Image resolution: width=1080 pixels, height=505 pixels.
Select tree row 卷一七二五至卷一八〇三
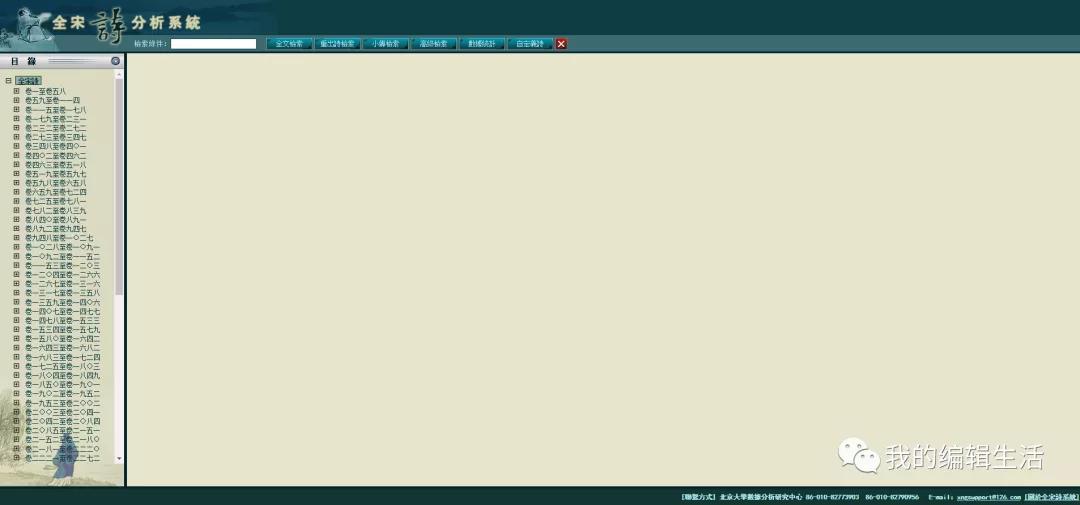63,366
